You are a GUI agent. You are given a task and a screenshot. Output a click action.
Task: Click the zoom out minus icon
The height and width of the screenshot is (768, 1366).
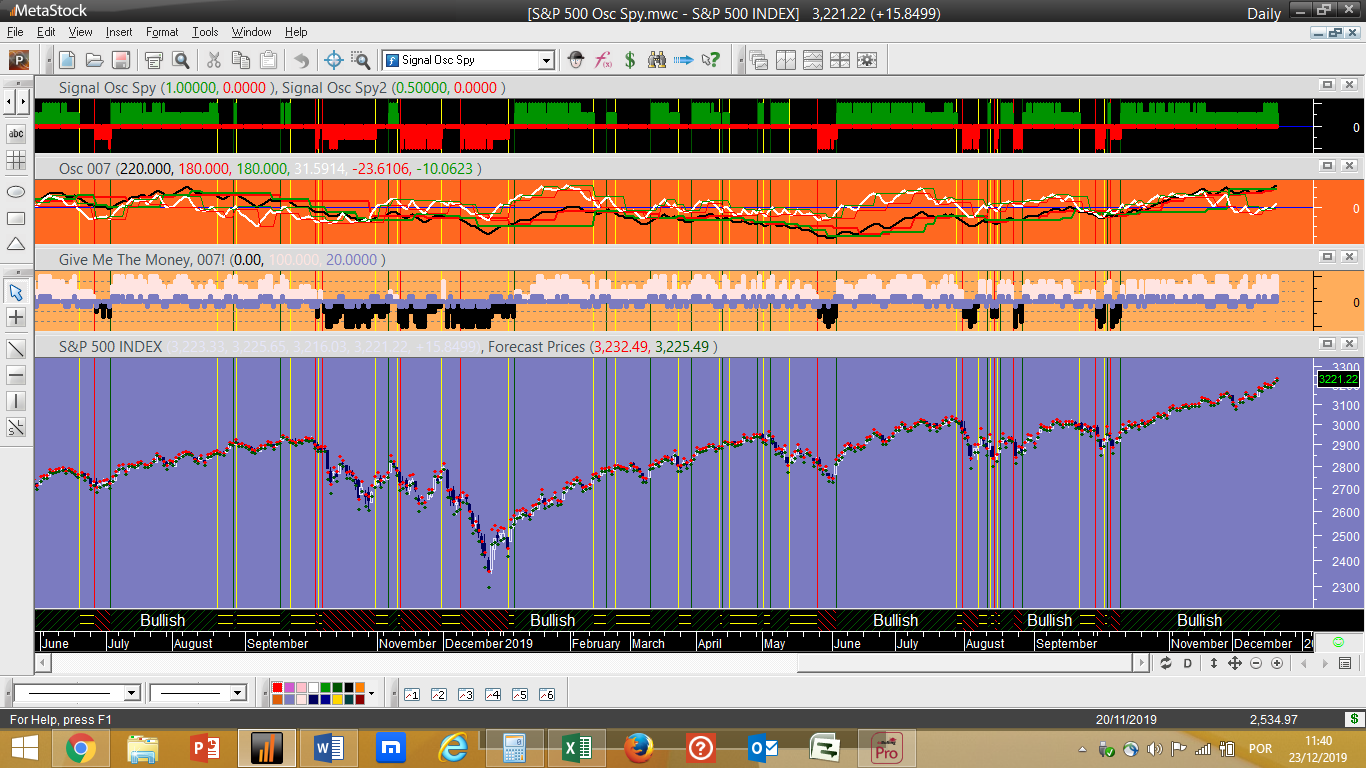(1256, 663)
